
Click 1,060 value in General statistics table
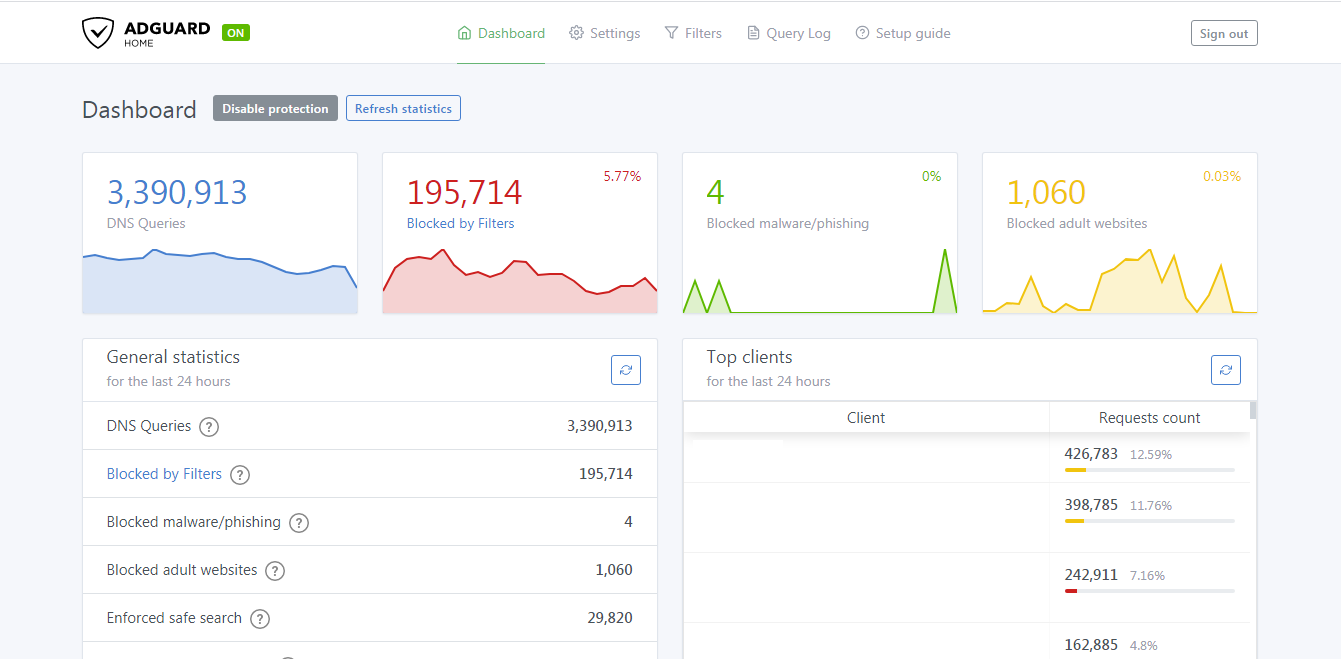point(614,570)
